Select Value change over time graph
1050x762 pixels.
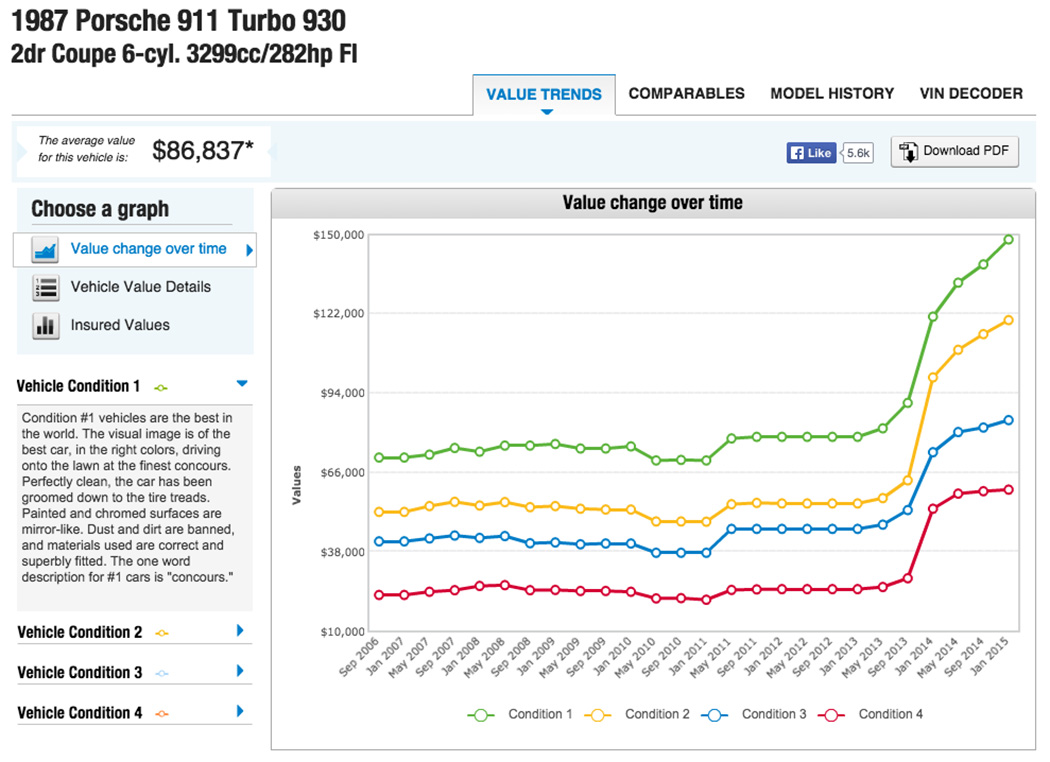[x=135, y=250]
